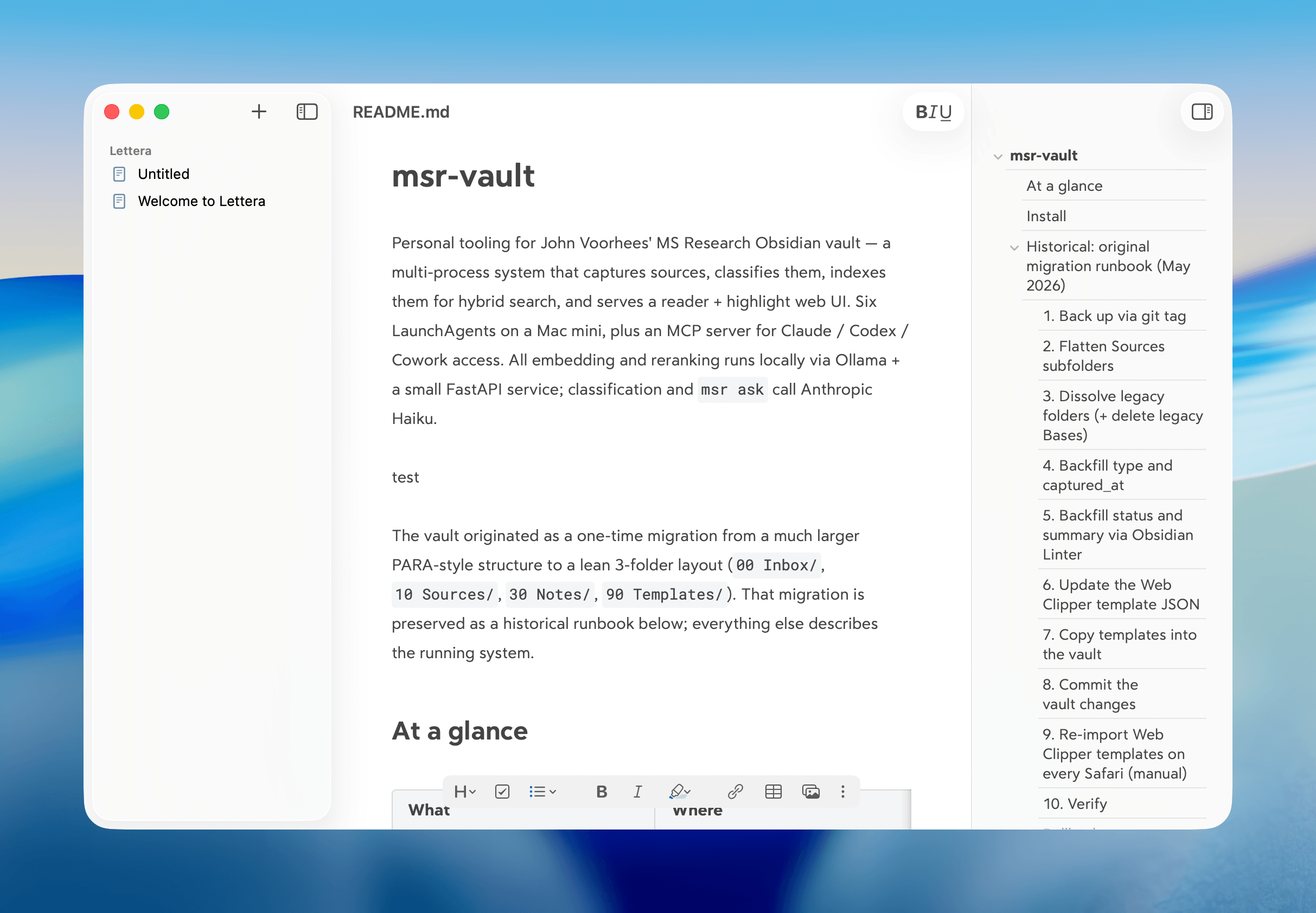Screen dimensions: 1316x913
Task: Go to 1. Back up via git tag
Action: [x=1114, y=316]
